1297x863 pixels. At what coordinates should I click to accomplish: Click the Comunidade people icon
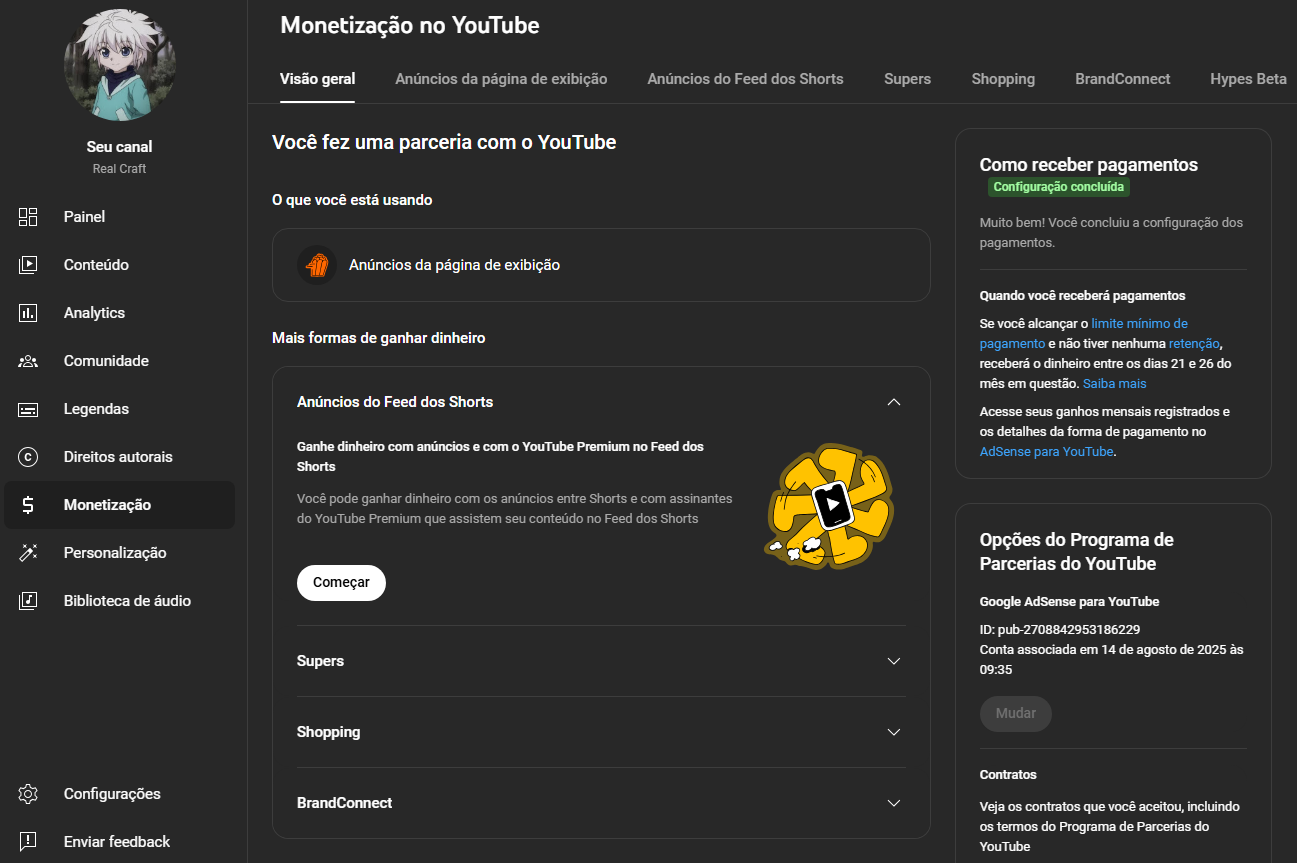(28, 361)
